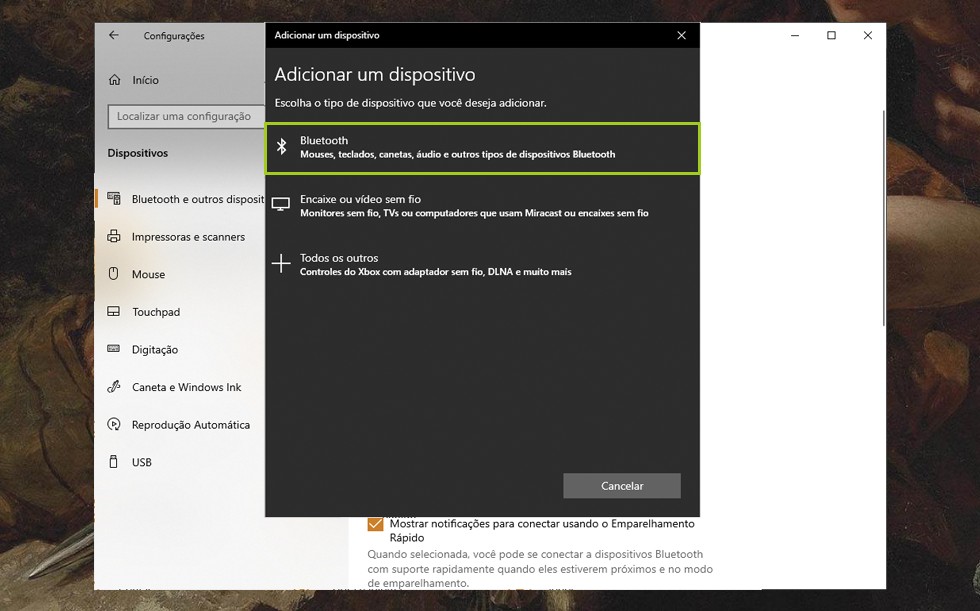Image resolution: width=980 pixels, height=611 pixels.
Task: Close the Adicionar um dispositivo dialog
Action: [x=681, y=35]
